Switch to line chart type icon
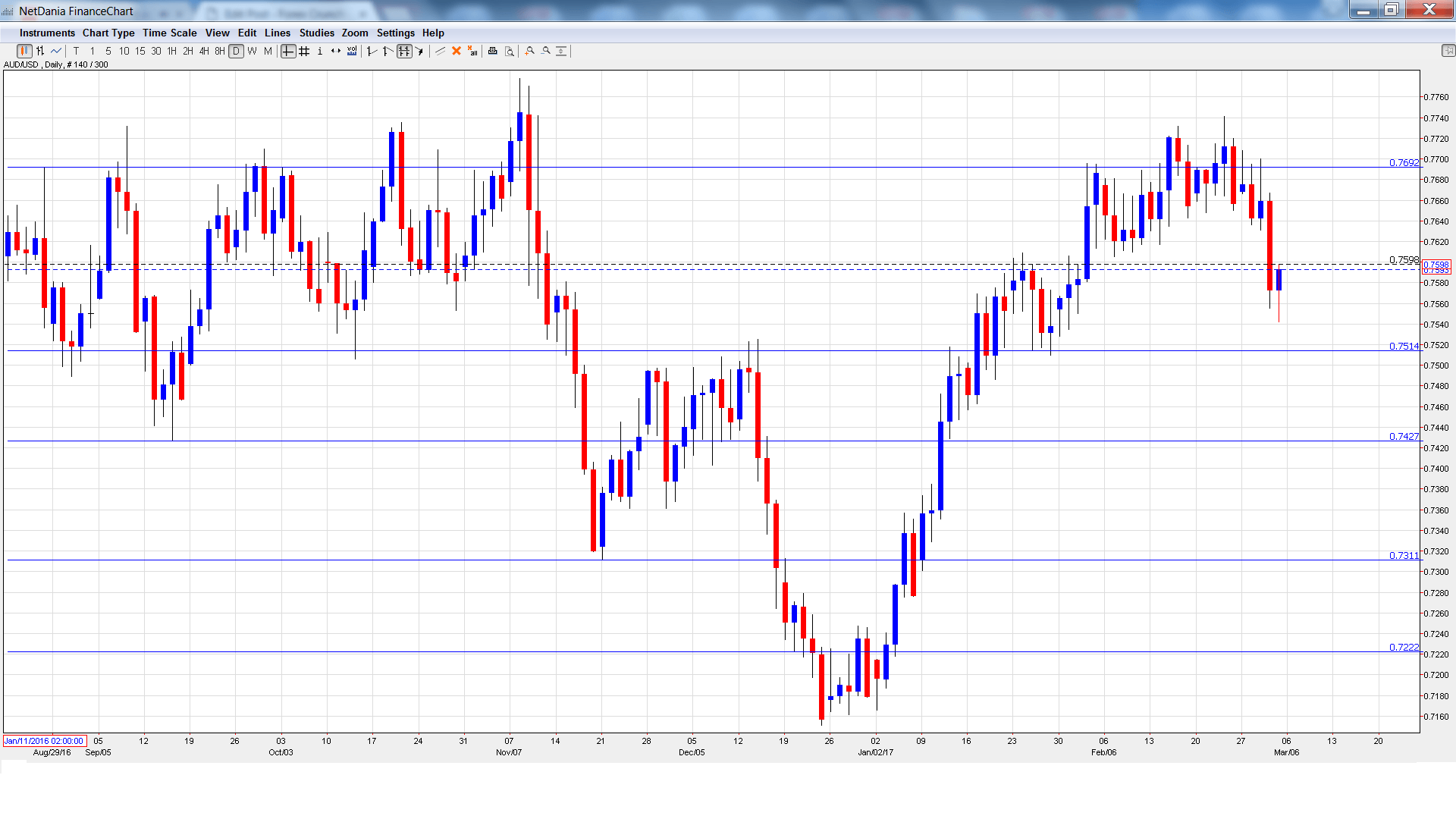This screenshot has width=1456, height=819. coord(56,51)
